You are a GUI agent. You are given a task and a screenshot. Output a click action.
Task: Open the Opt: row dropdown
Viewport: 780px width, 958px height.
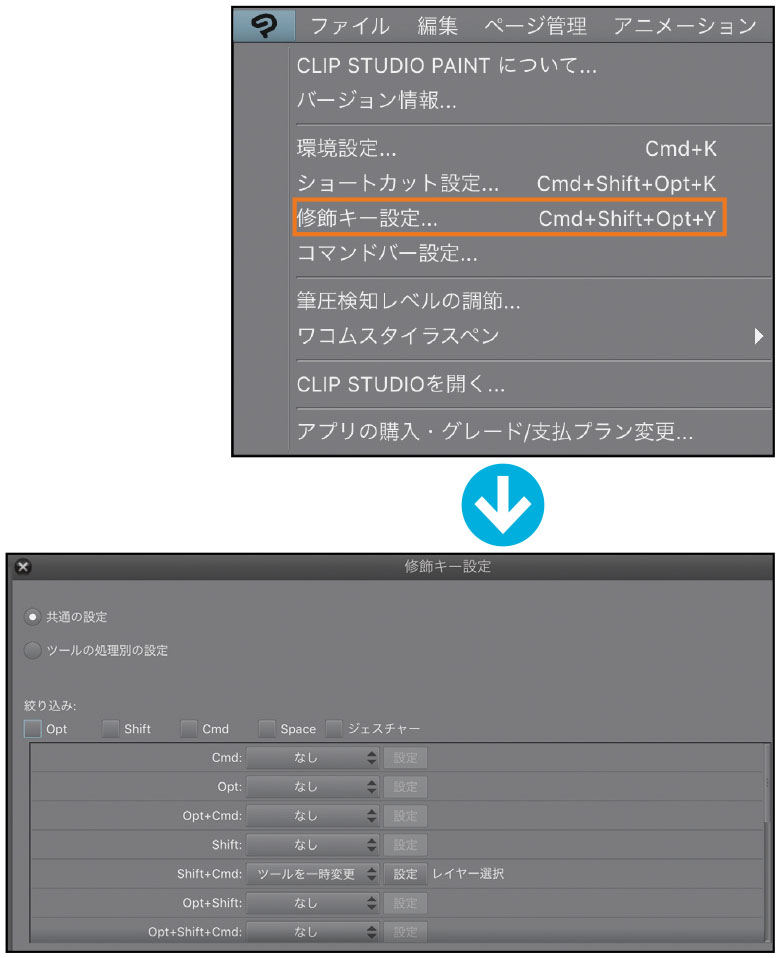(x=313, y=787)
